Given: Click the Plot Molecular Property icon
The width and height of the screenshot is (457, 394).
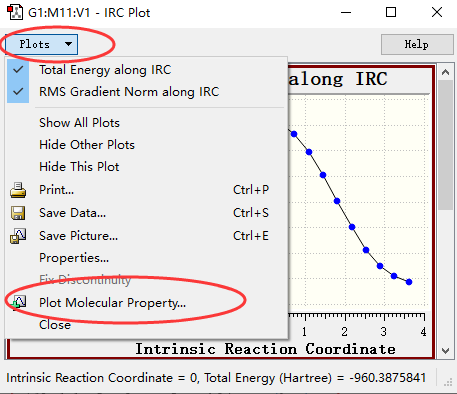Looking at the screenshot, I should (x=18, y=303).
